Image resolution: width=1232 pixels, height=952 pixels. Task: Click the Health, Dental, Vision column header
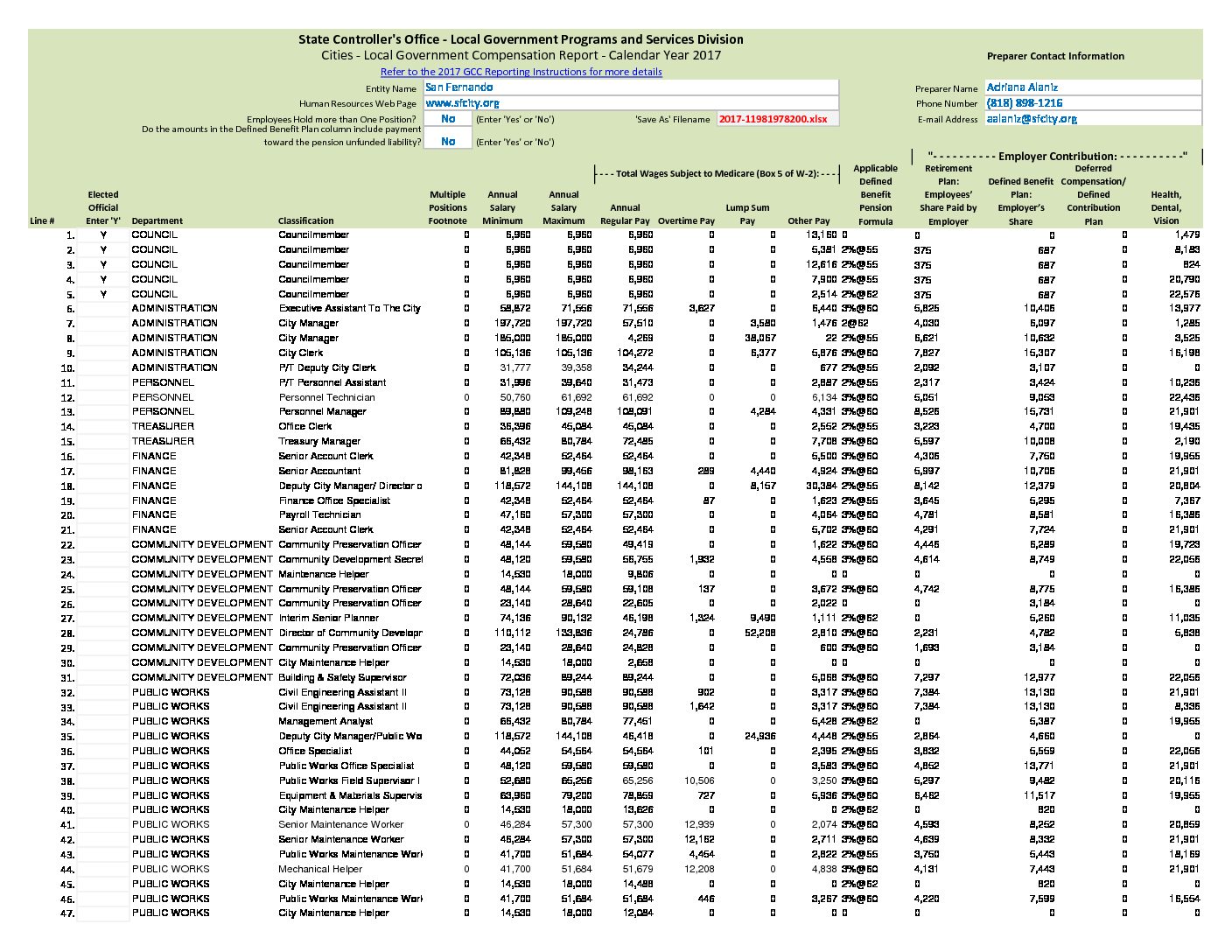(1165, 207)
